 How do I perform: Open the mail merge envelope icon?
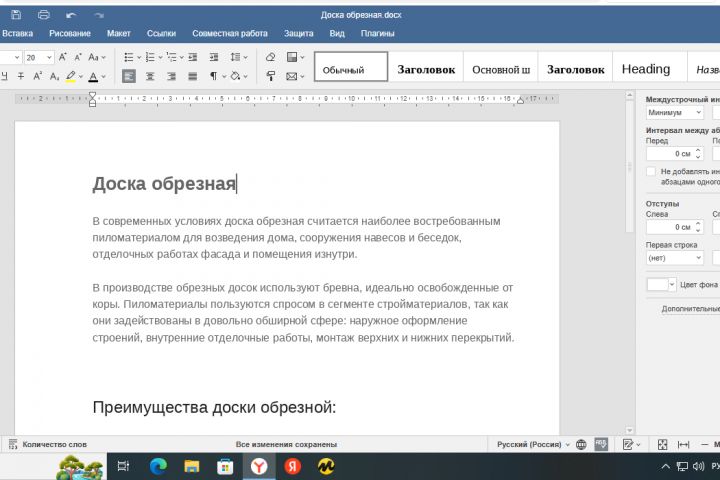pos(292,76)
